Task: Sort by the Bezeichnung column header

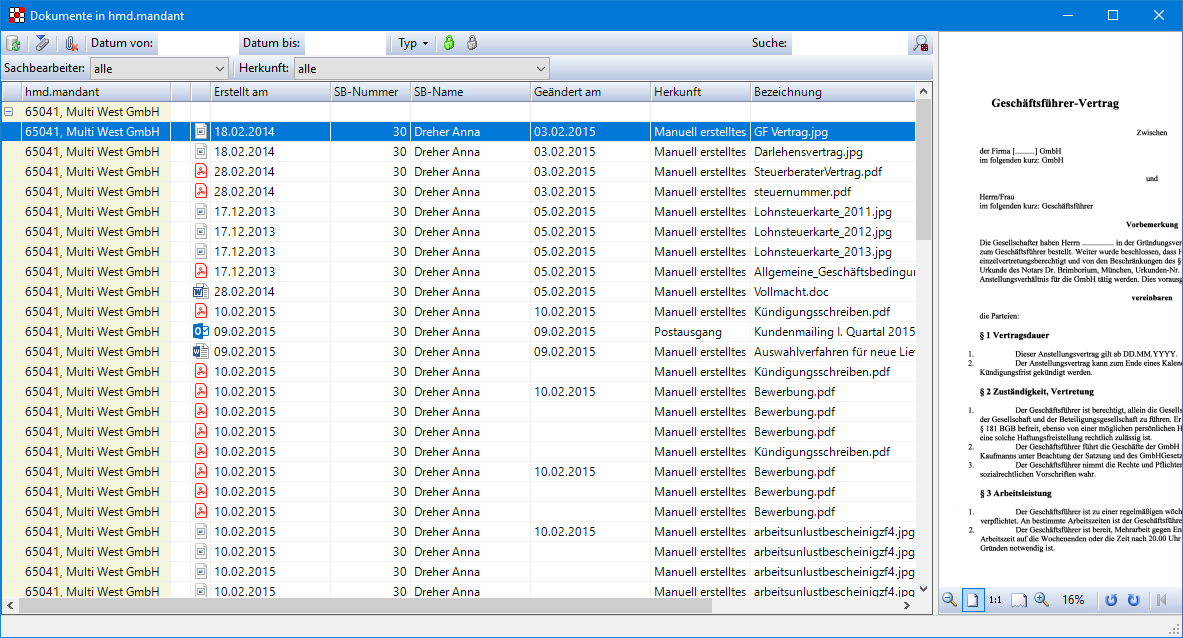Action: tap(832, 92)
